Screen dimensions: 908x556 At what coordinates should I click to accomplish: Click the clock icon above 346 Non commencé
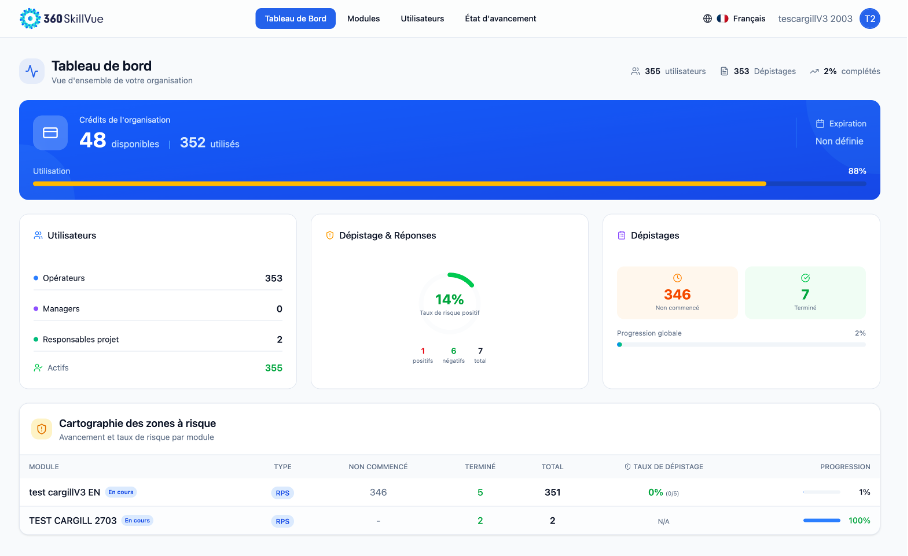pos(677,278)
